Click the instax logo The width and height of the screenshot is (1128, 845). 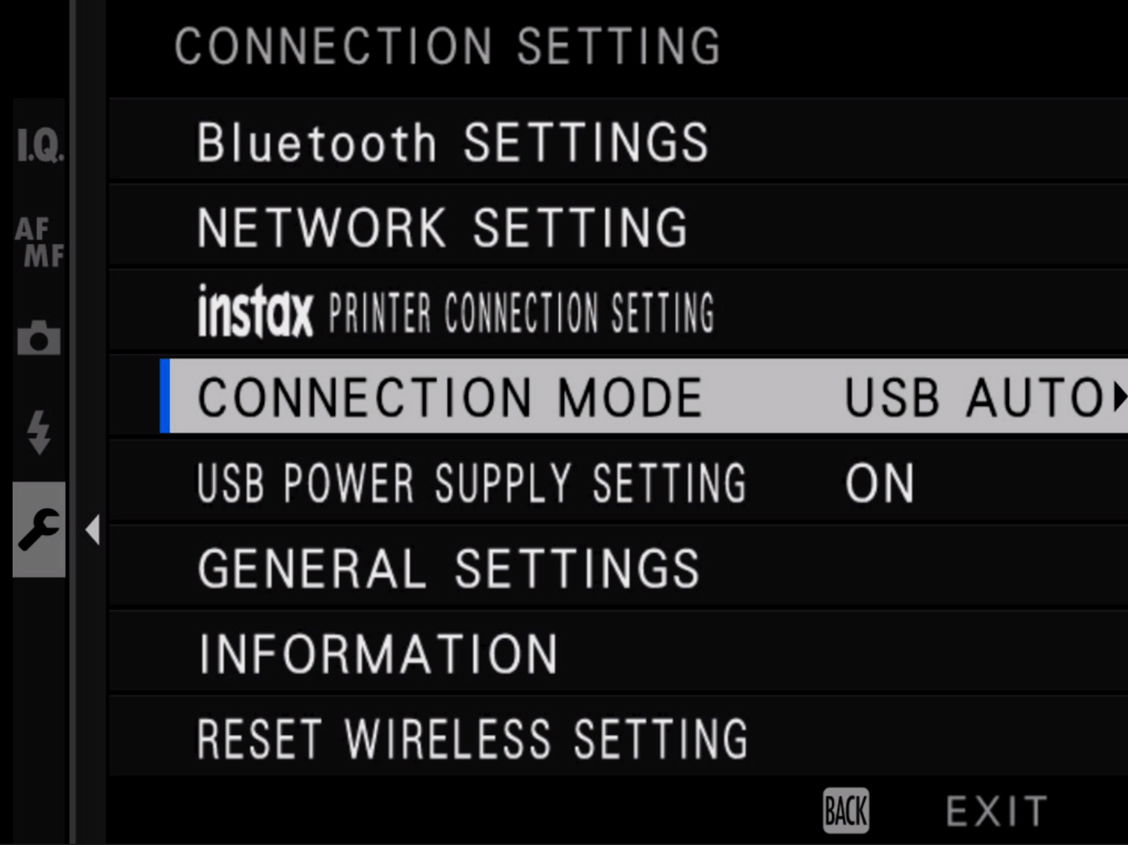[x=255, y=313]
